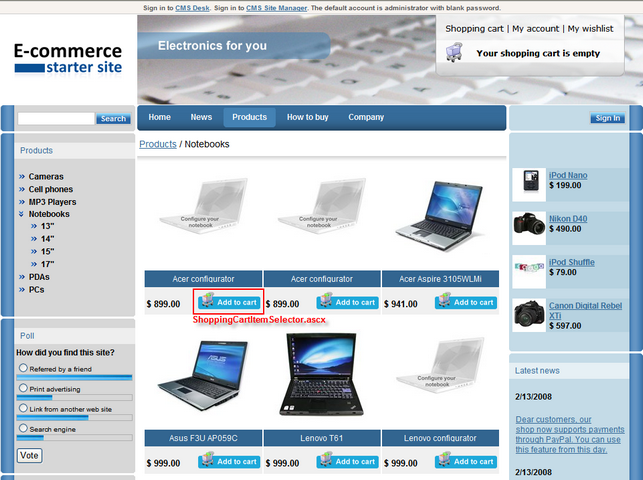Click the Search button
Viewport: 643px width, 480px height.
(113, 118)
